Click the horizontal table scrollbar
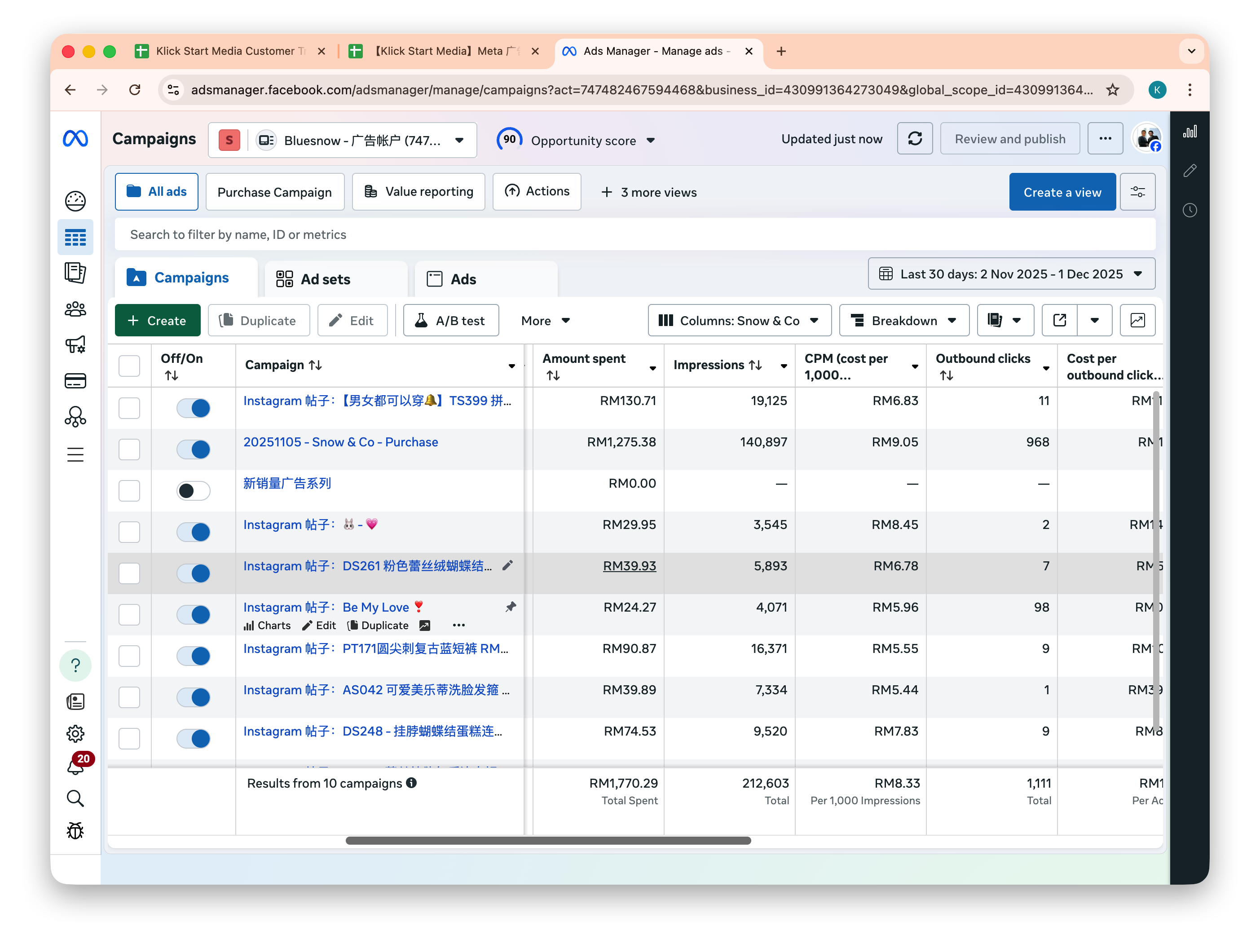 tap(548, 840)
